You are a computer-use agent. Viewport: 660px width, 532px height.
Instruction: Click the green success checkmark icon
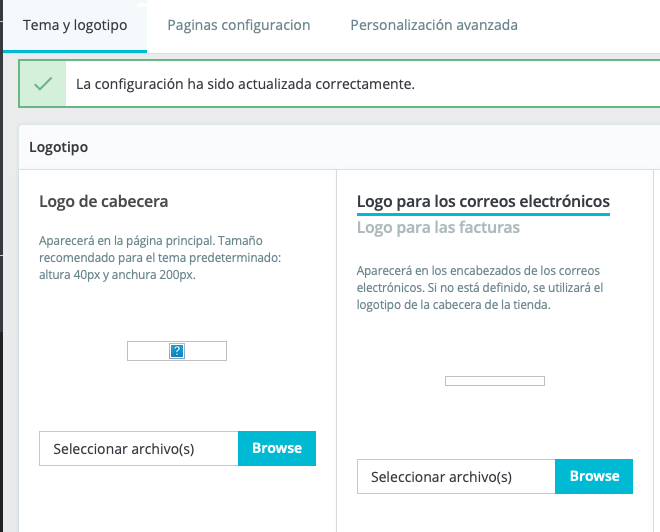pos(43,84)
